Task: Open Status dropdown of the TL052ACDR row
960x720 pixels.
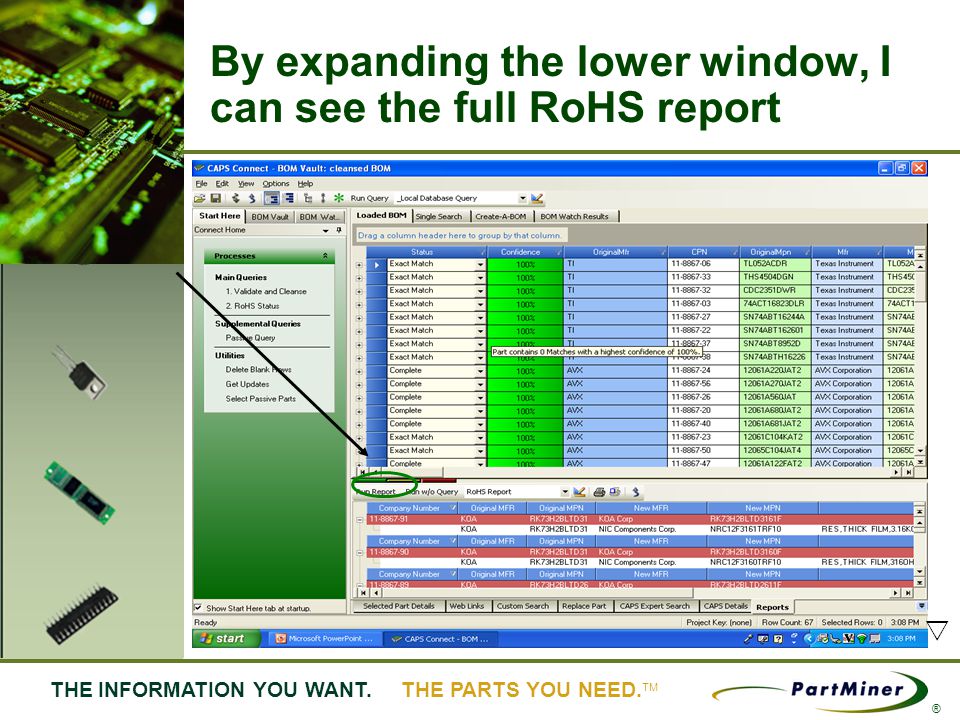Action: tap(481, 264)
